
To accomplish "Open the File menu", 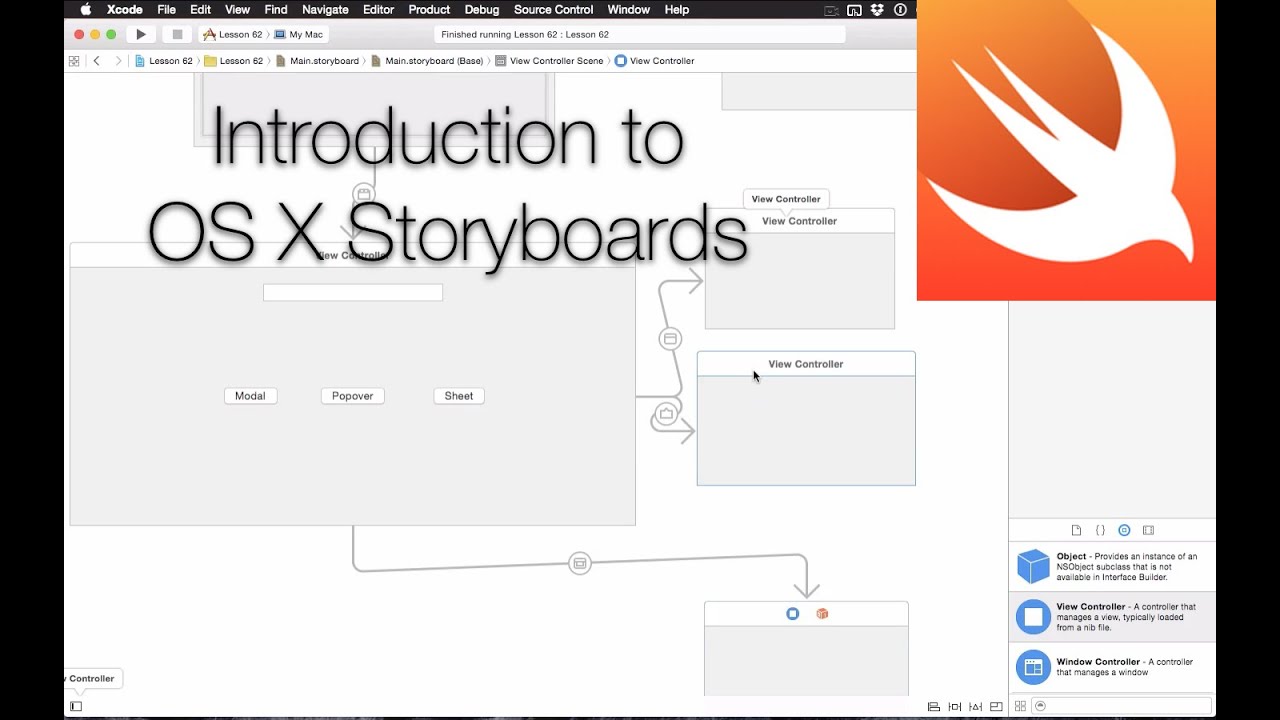I will point(166,9).
